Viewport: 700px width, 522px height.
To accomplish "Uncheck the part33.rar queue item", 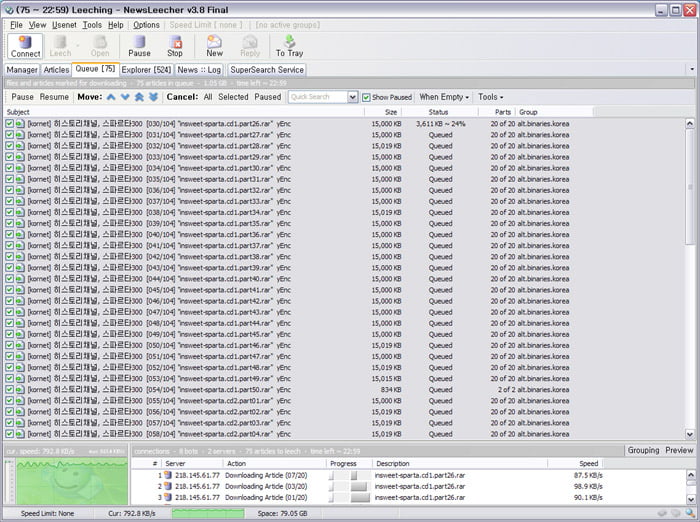I will tap(9, 201).
